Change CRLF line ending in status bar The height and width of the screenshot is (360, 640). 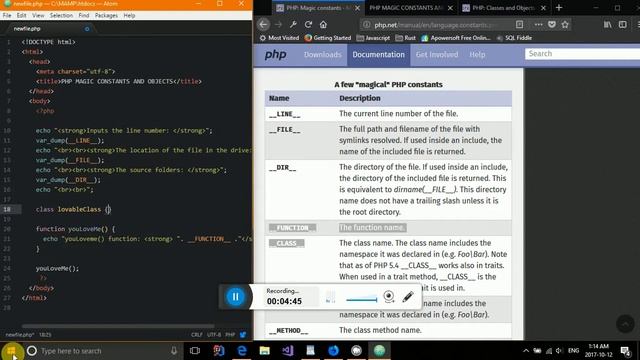click(x=197, y=335)
